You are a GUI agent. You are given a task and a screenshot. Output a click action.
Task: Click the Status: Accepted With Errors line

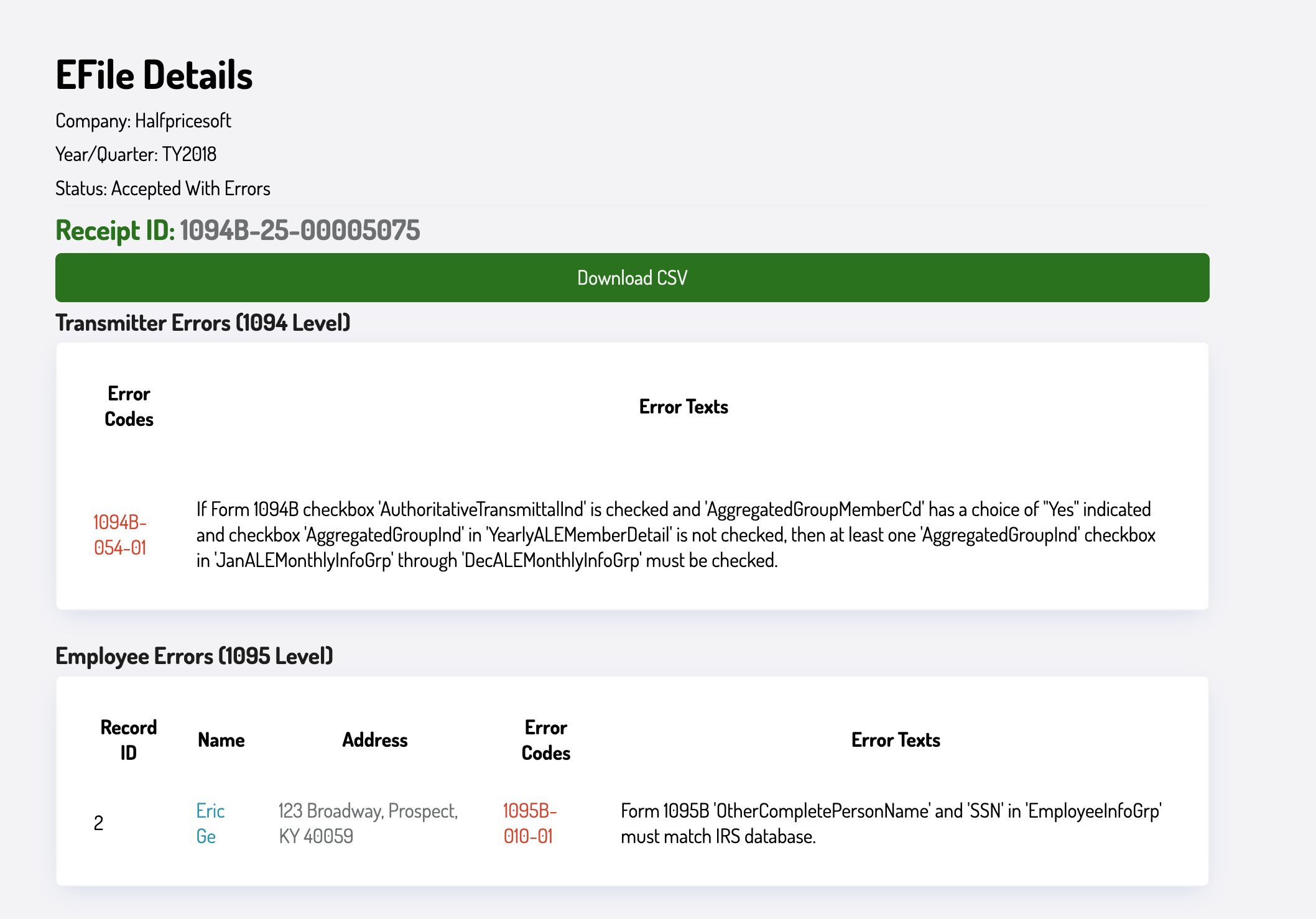tap(163, 187)
